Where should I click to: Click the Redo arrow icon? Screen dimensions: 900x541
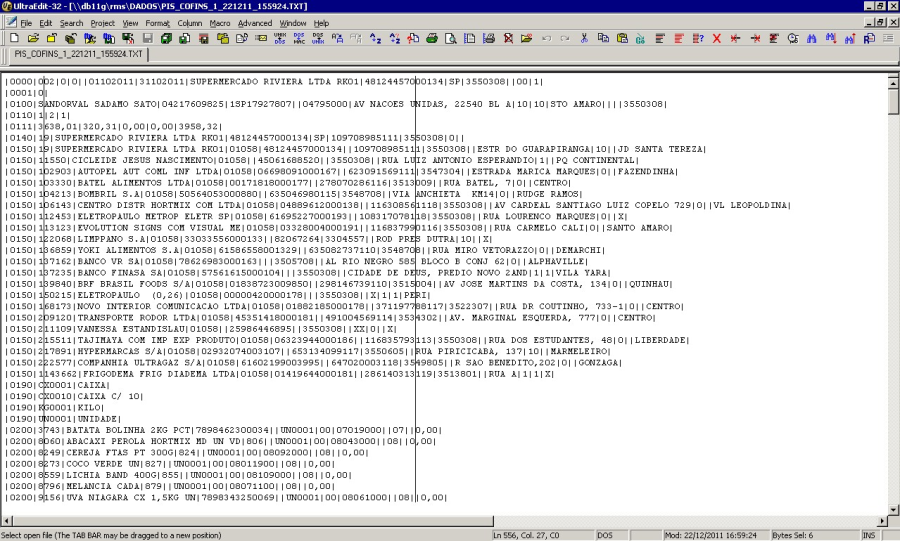[565, 38]
